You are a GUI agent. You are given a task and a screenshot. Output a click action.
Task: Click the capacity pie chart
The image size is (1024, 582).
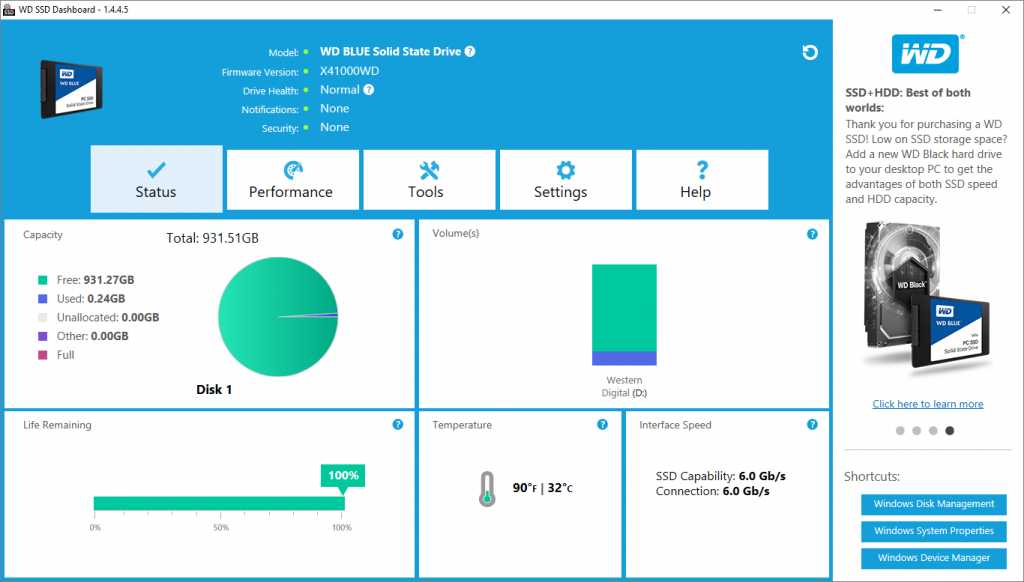278,317
